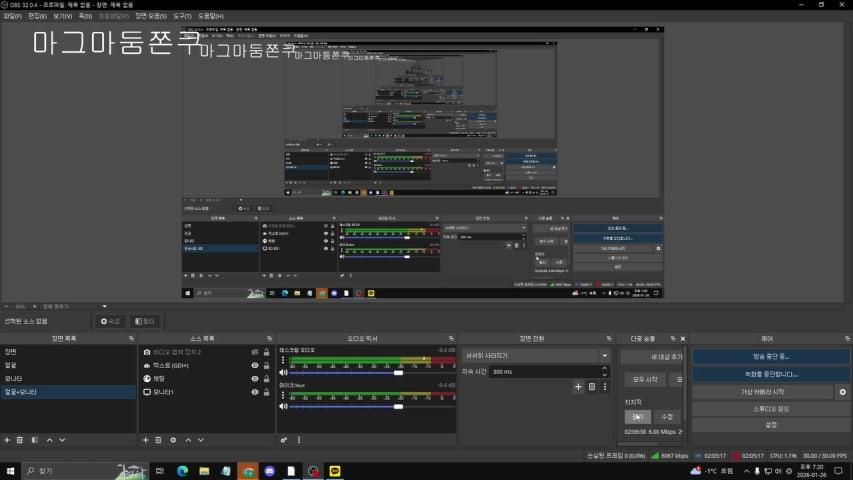Viewport: 853px width, 480px height.
Task: Add a new source with the plus icon
Action: coord(145,440)
